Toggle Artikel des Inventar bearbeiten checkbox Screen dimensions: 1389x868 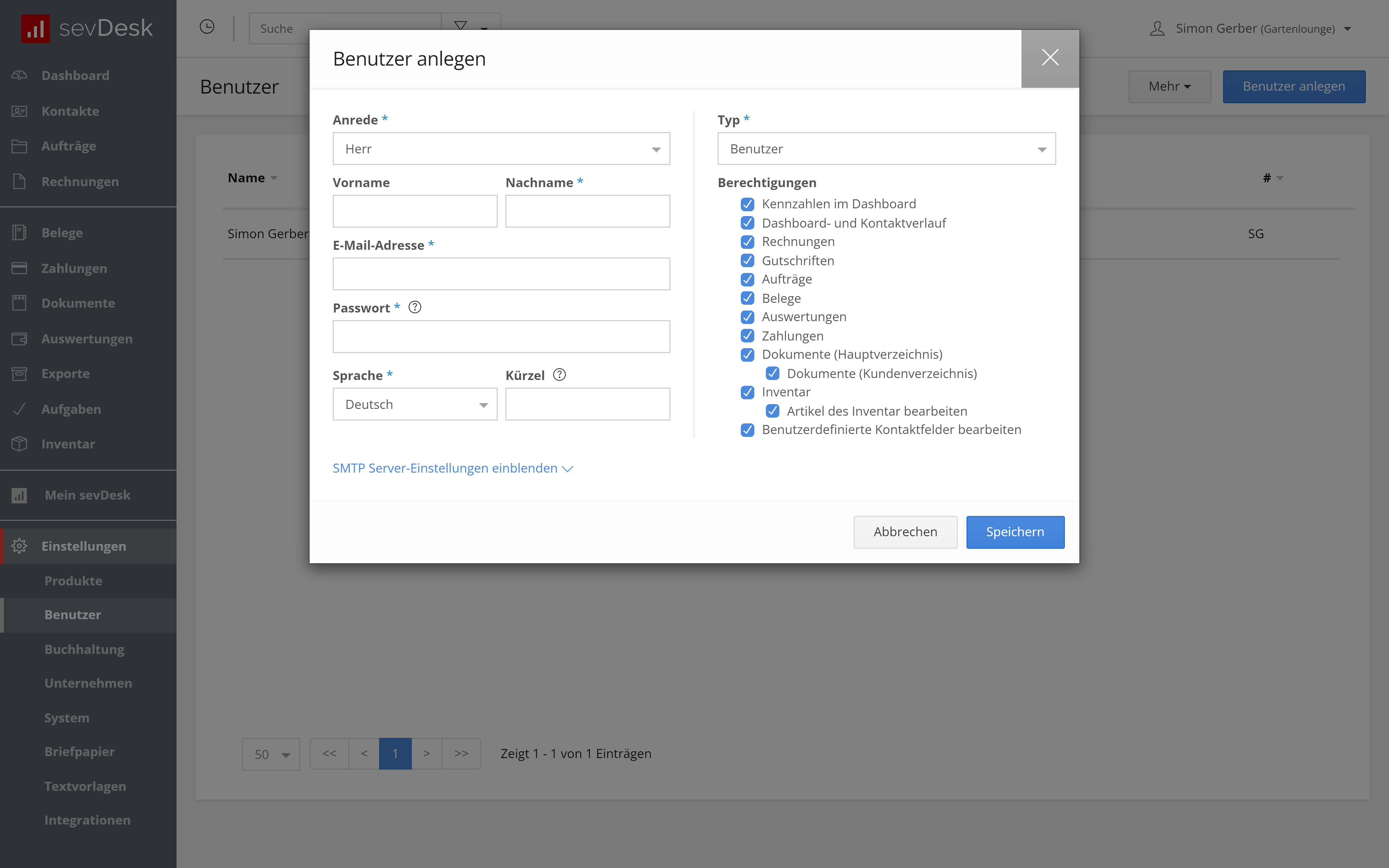773,411
